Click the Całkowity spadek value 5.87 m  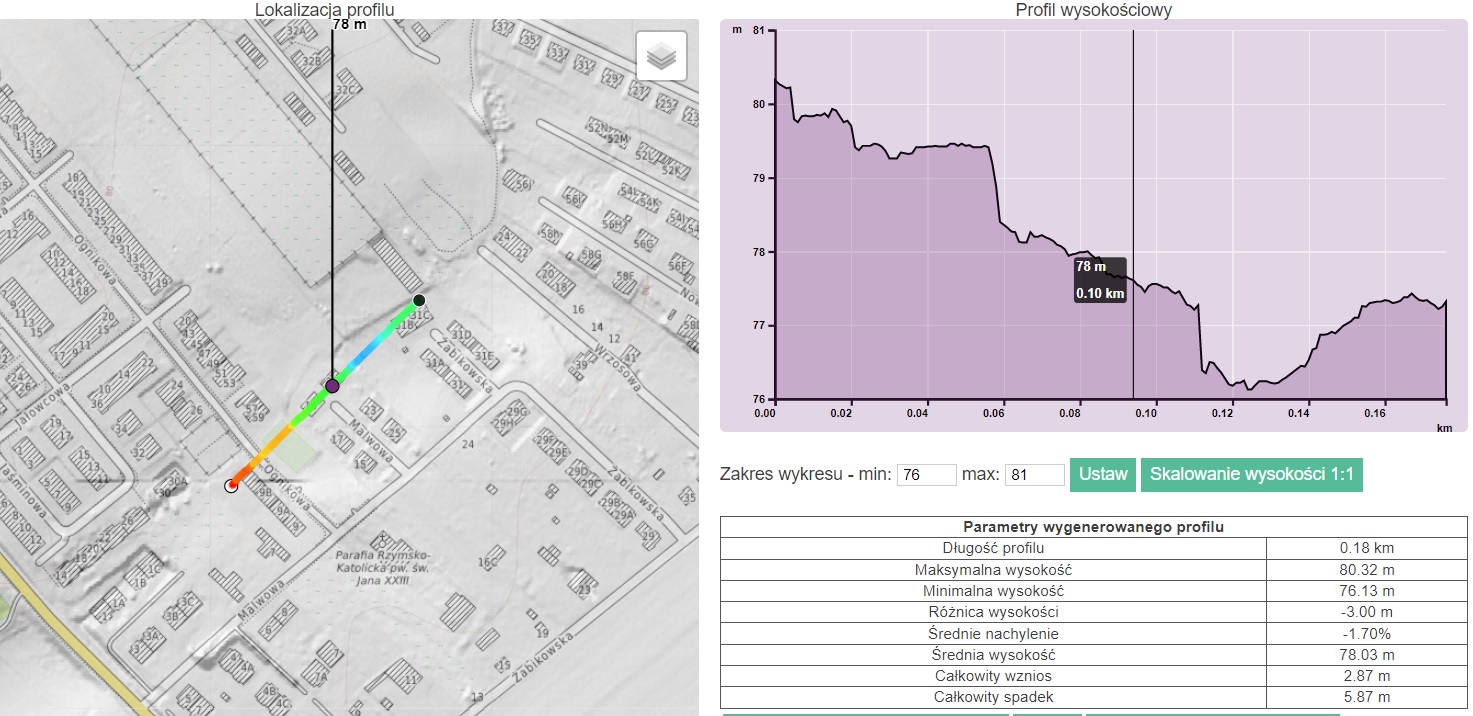(1366, 697)
